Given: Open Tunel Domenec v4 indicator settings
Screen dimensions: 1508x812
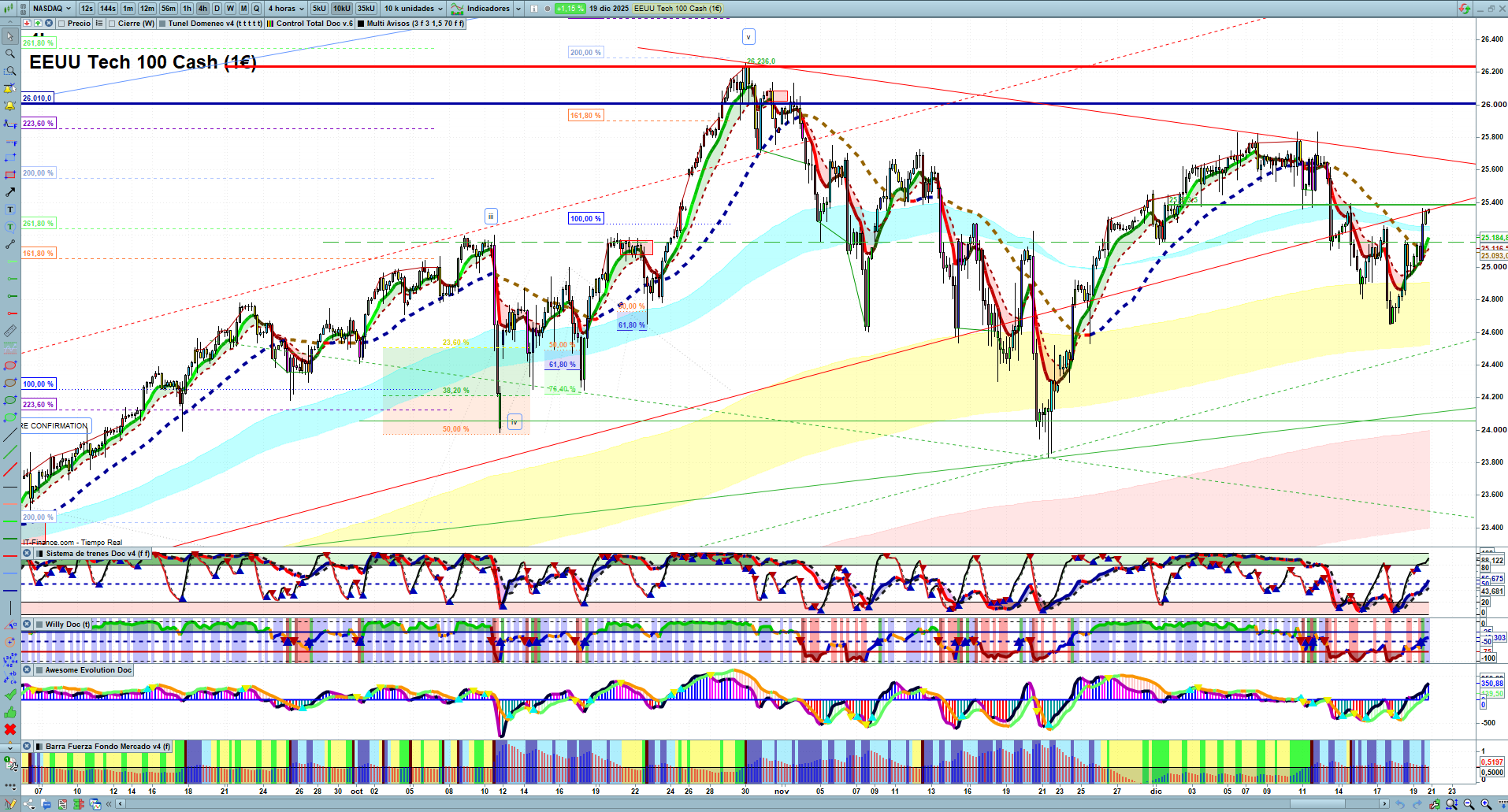Looking at the screenshot, I should pyautogui.click(x=214, y=24).
